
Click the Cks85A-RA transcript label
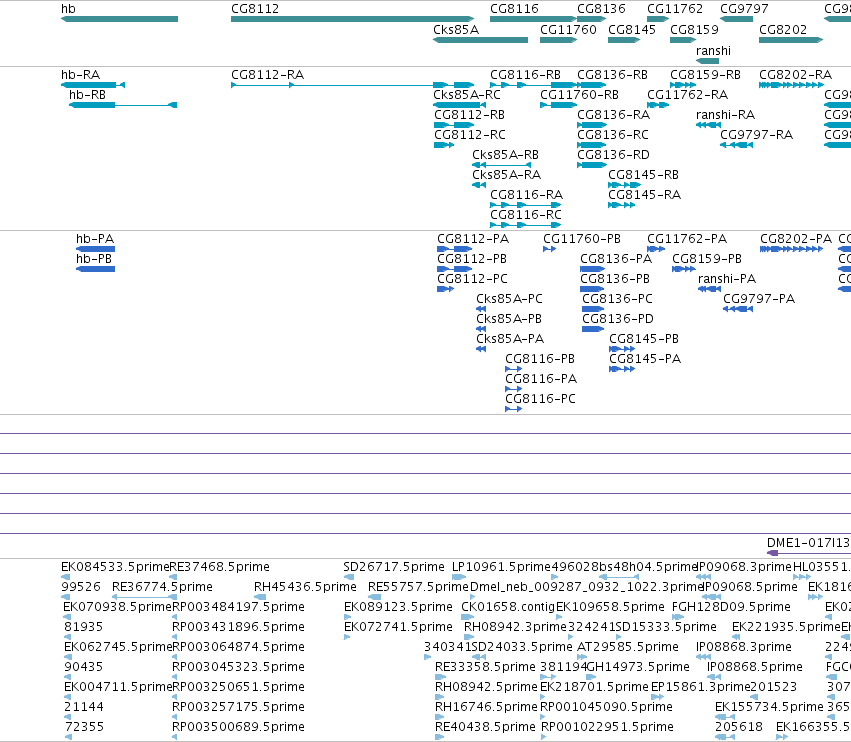click(506, 175)
